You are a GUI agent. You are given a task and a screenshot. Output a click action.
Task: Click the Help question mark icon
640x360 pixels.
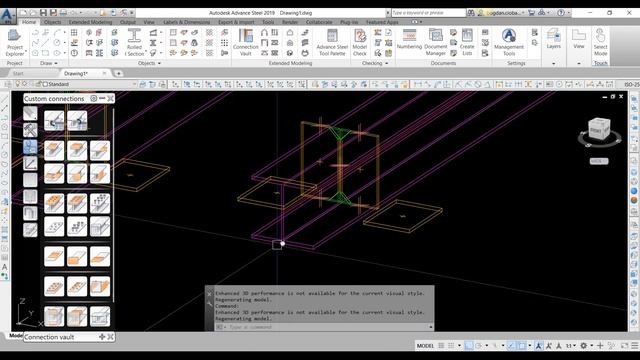click(x=561, y=13)
